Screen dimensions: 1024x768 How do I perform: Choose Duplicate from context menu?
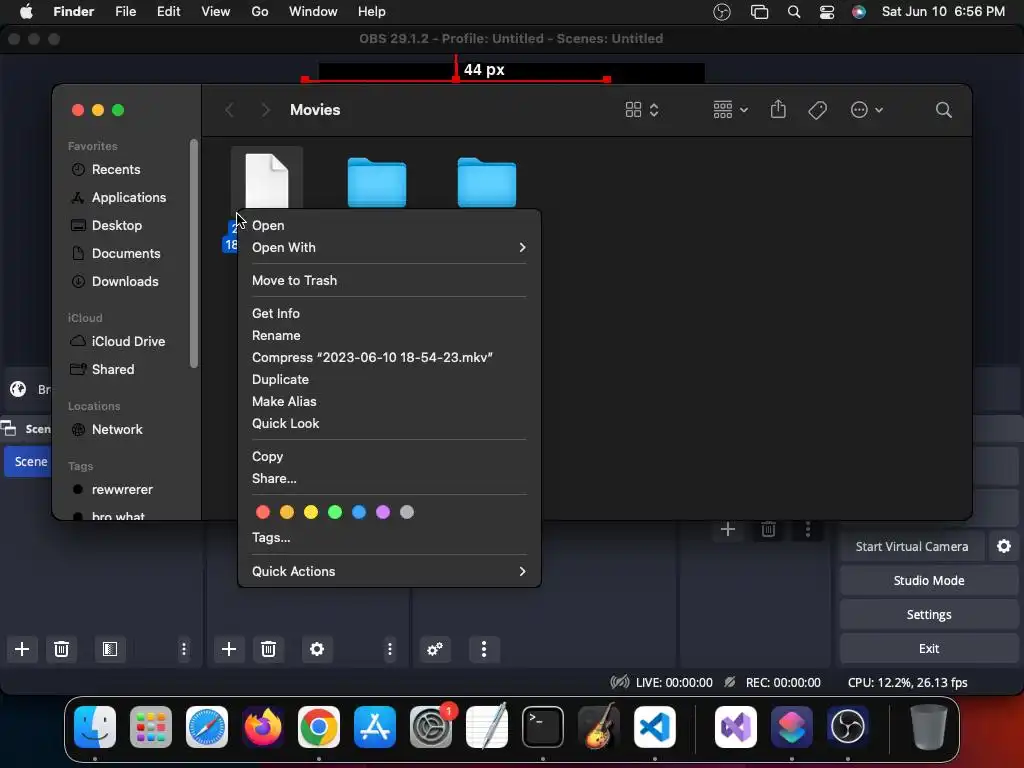(x=389, y=379)
